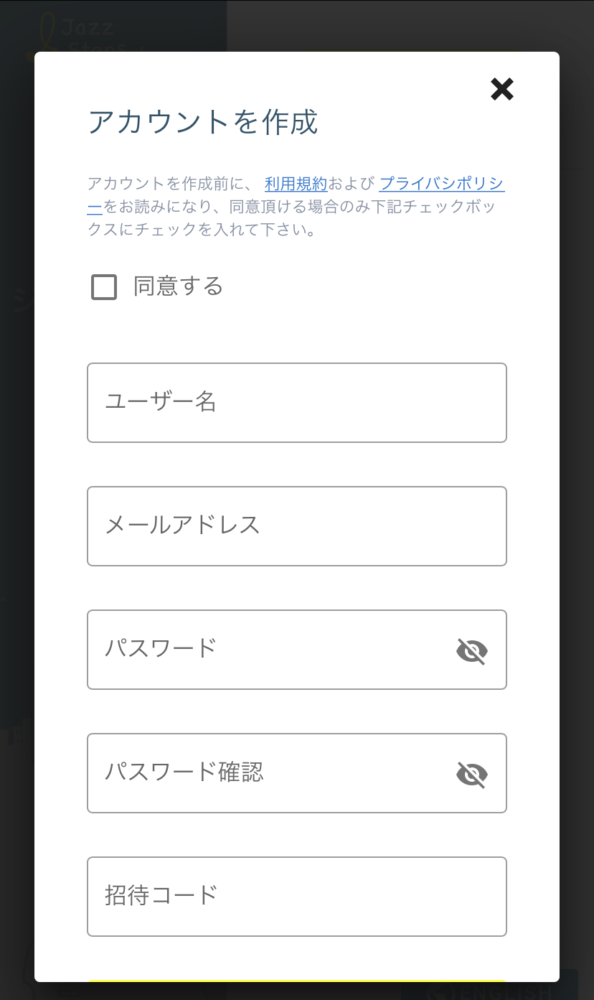This screenshot has height=1000, width=594.
Task: Click the wrapped second-line part of the privacy link
Action: click(94, 207)
